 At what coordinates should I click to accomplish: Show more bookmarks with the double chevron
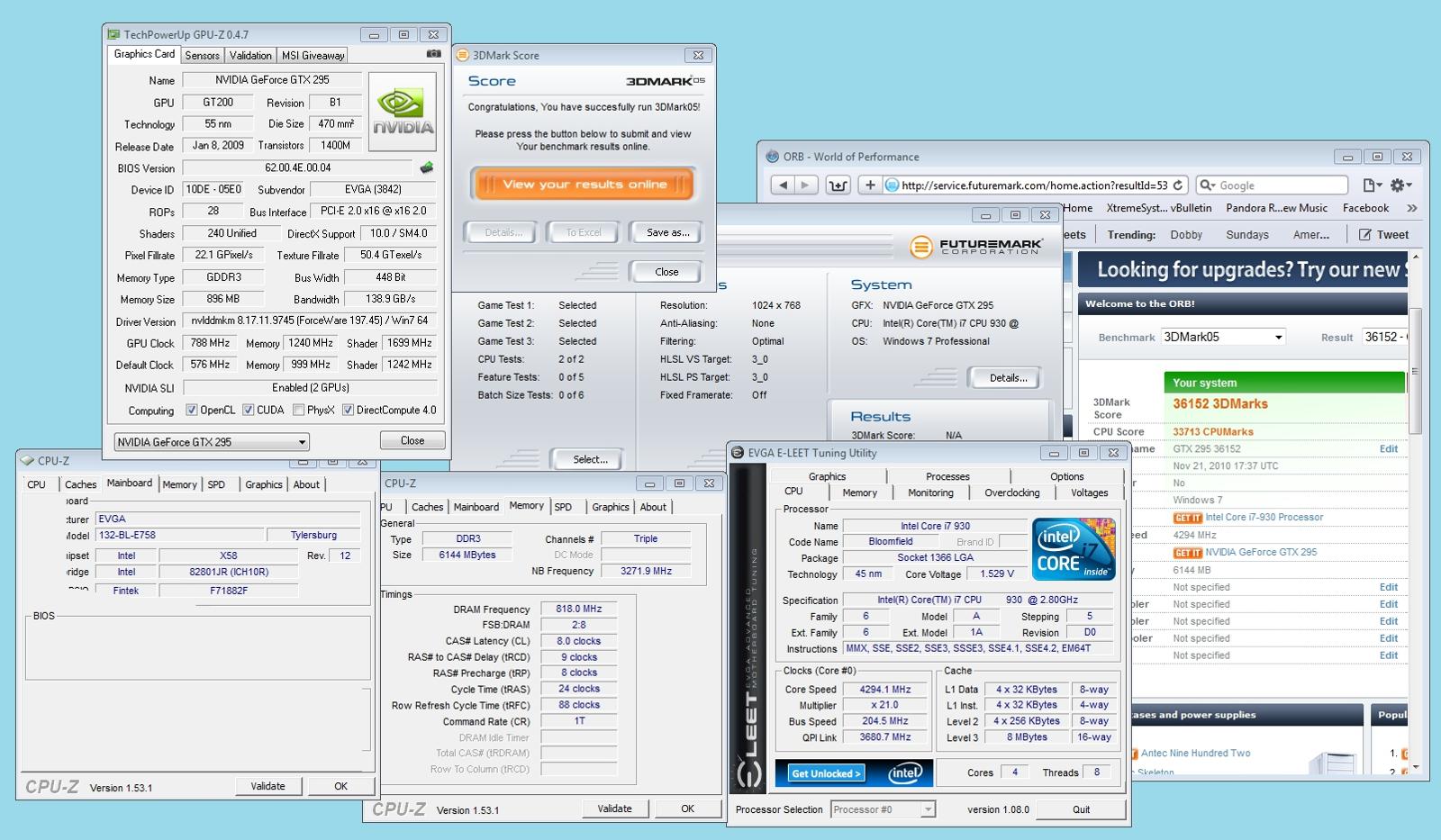point(1411,208)
